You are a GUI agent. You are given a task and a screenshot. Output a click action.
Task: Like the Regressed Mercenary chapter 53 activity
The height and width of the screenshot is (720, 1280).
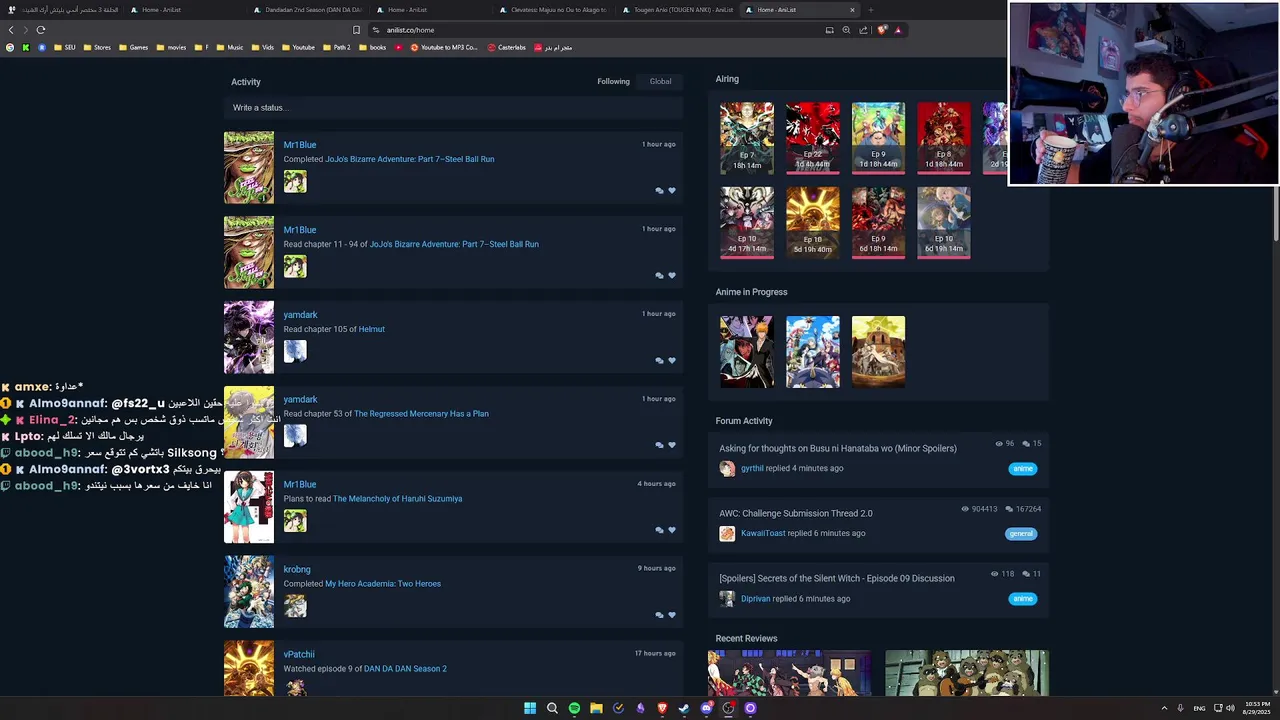(x=672, y=445)
